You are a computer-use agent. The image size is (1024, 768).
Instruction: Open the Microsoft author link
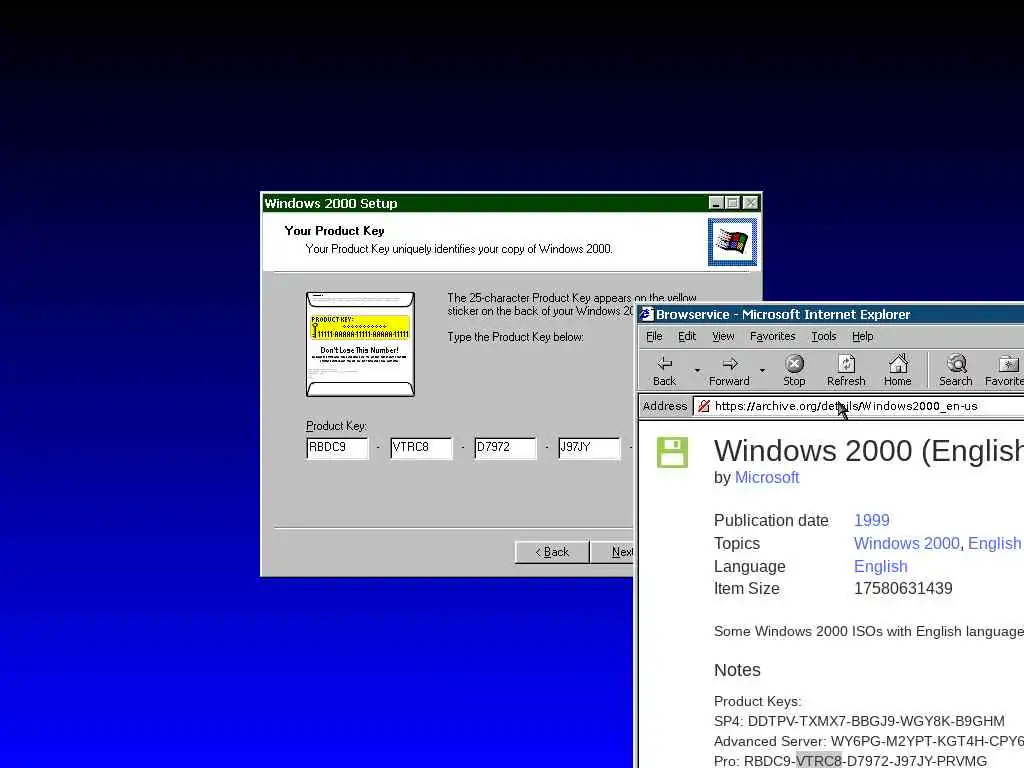coord(767,477)
